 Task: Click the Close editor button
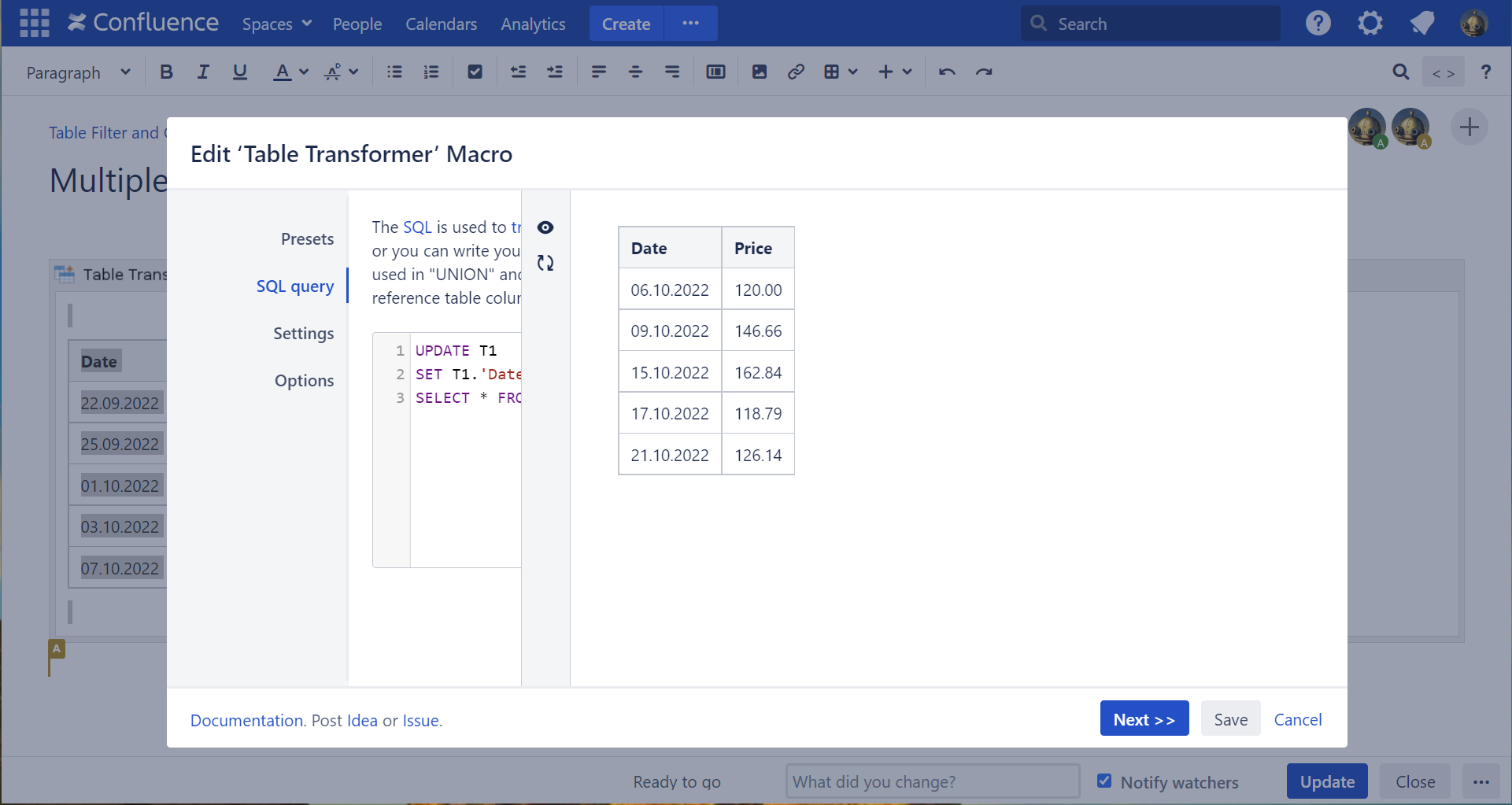[1415, 781]
